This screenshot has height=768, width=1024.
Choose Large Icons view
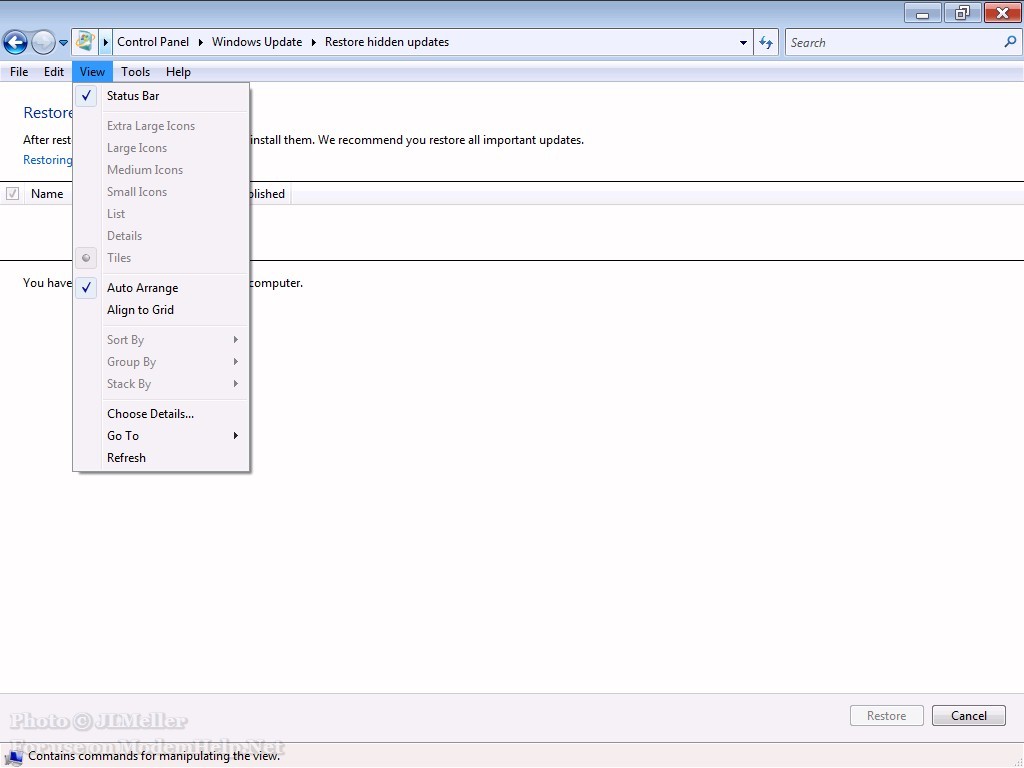161,148
